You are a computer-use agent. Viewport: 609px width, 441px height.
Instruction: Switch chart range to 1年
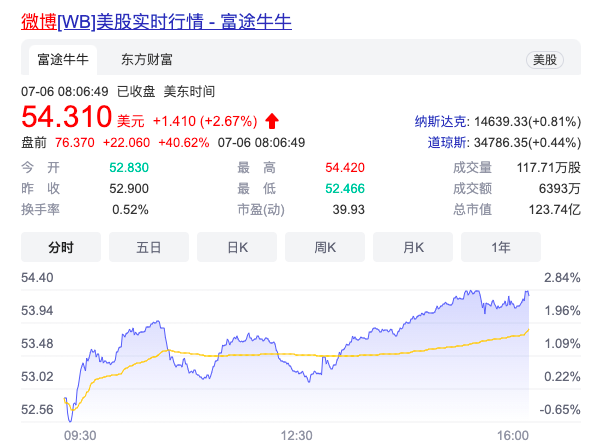tap(501, 247)
